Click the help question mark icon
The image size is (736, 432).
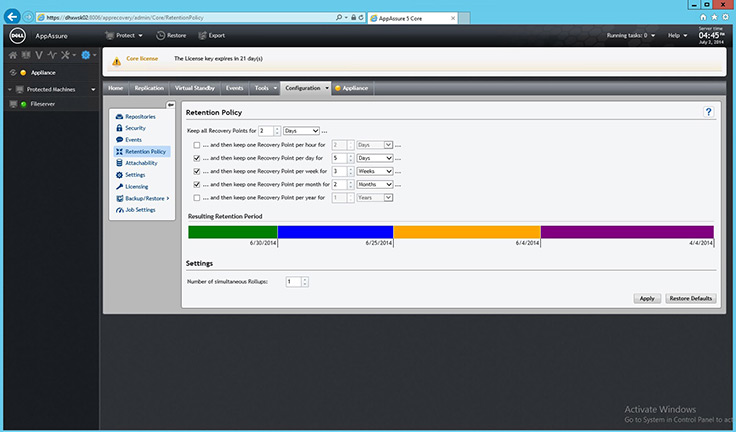[x=708, y=112]
